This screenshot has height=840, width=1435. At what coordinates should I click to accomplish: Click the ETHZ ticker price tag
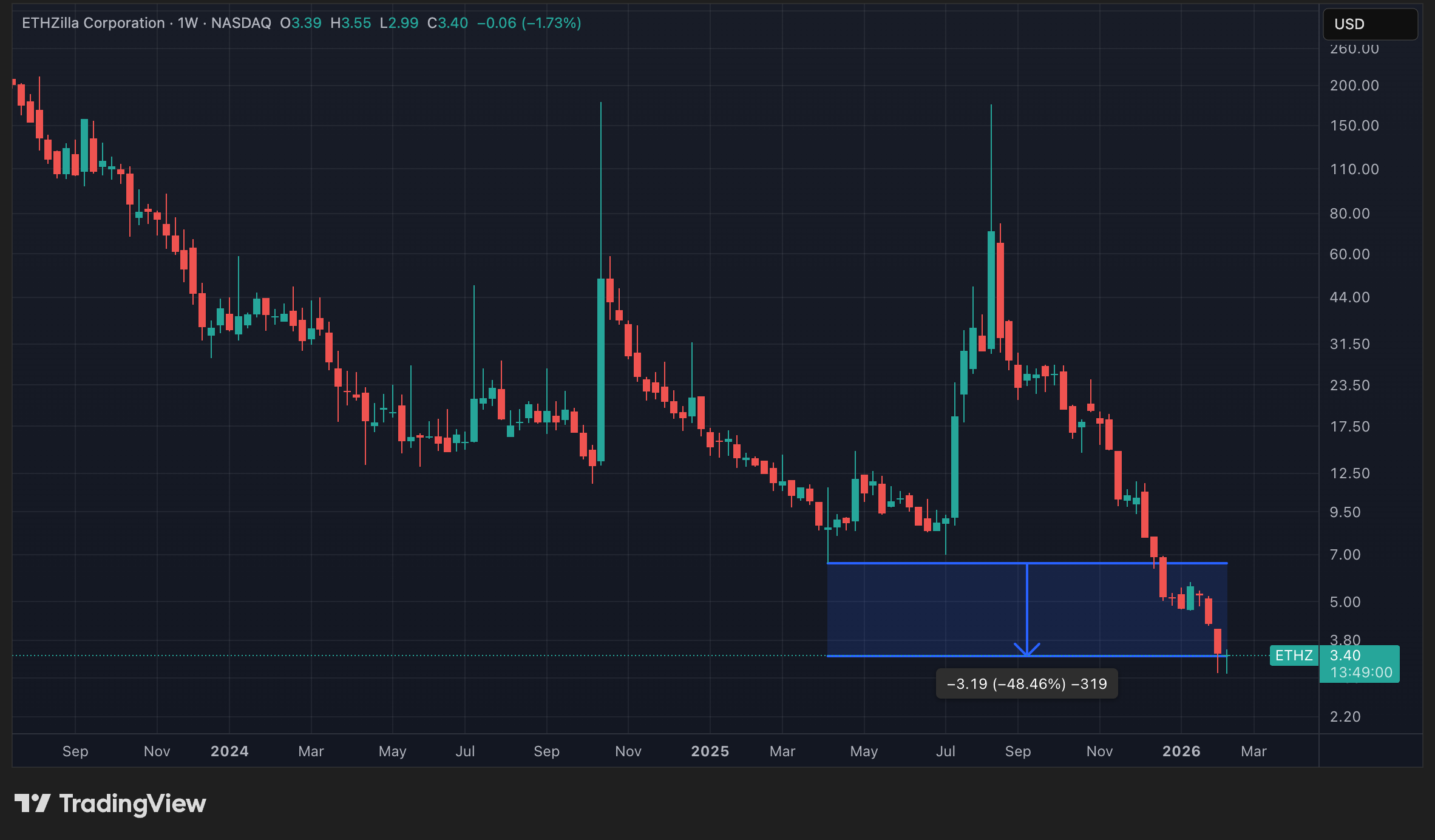pyautogui.click(x=1294, y=655)
